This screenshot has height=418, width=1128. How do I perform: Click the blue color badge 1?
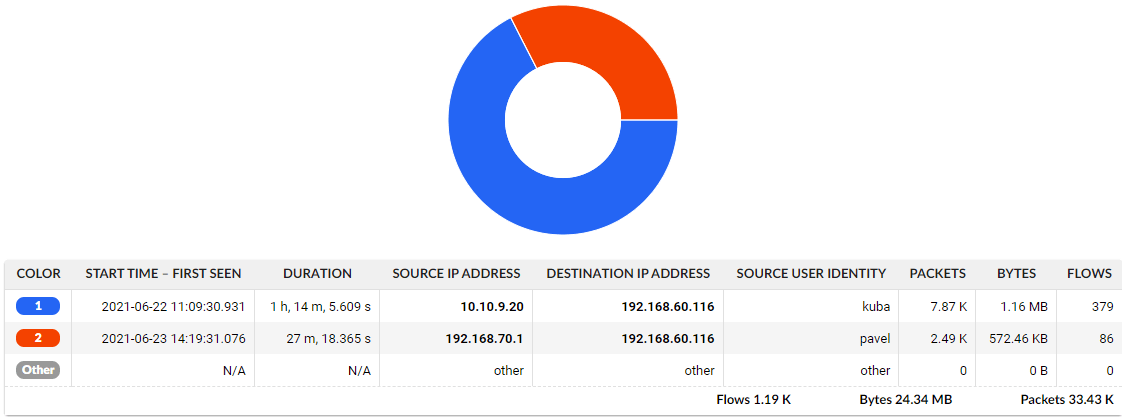click(x=38, y=306)
